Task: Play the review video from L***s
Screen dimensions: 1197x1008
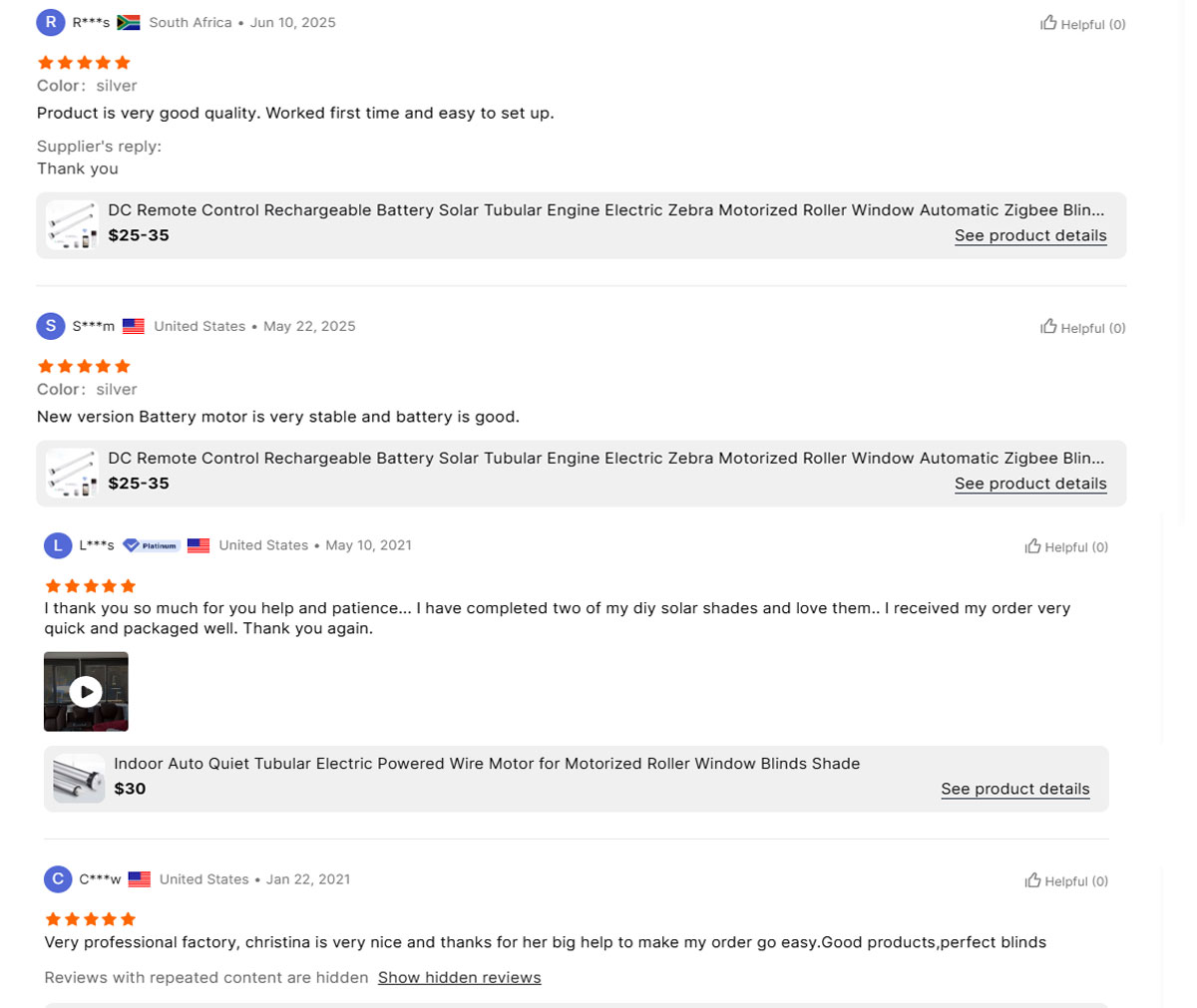Action: [x=86, y=691]
